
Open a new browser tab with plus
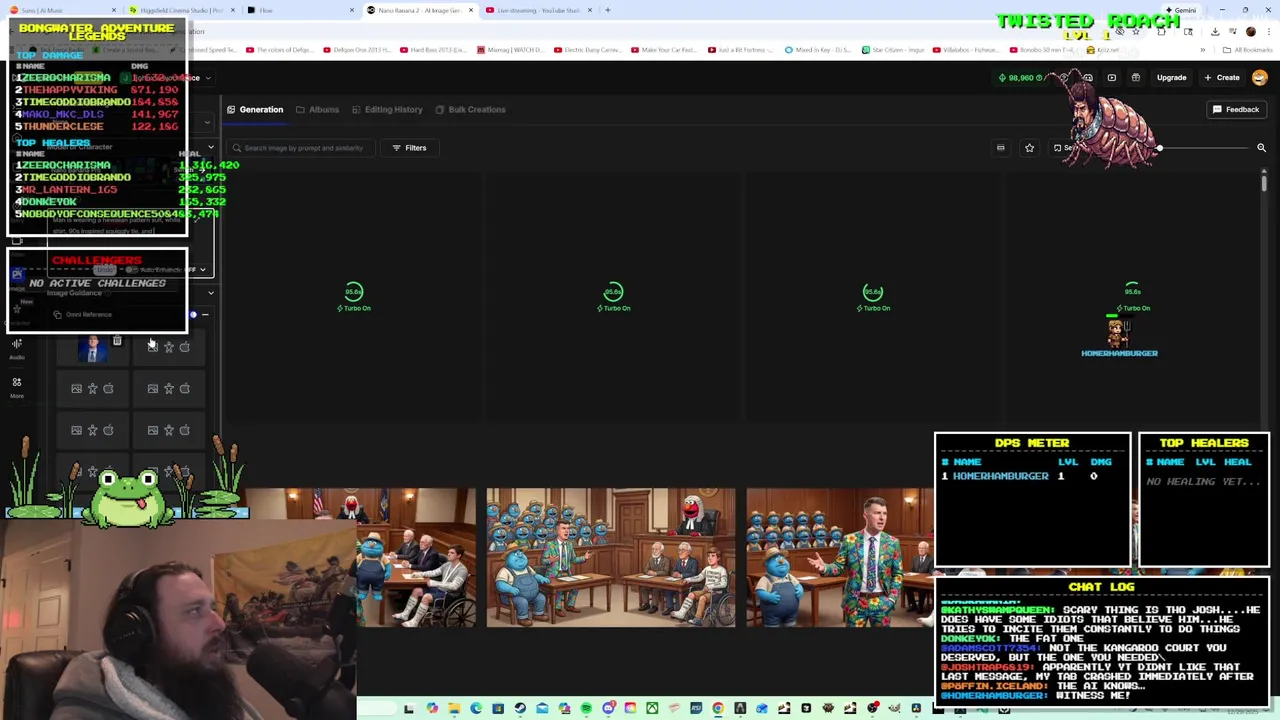607,10
